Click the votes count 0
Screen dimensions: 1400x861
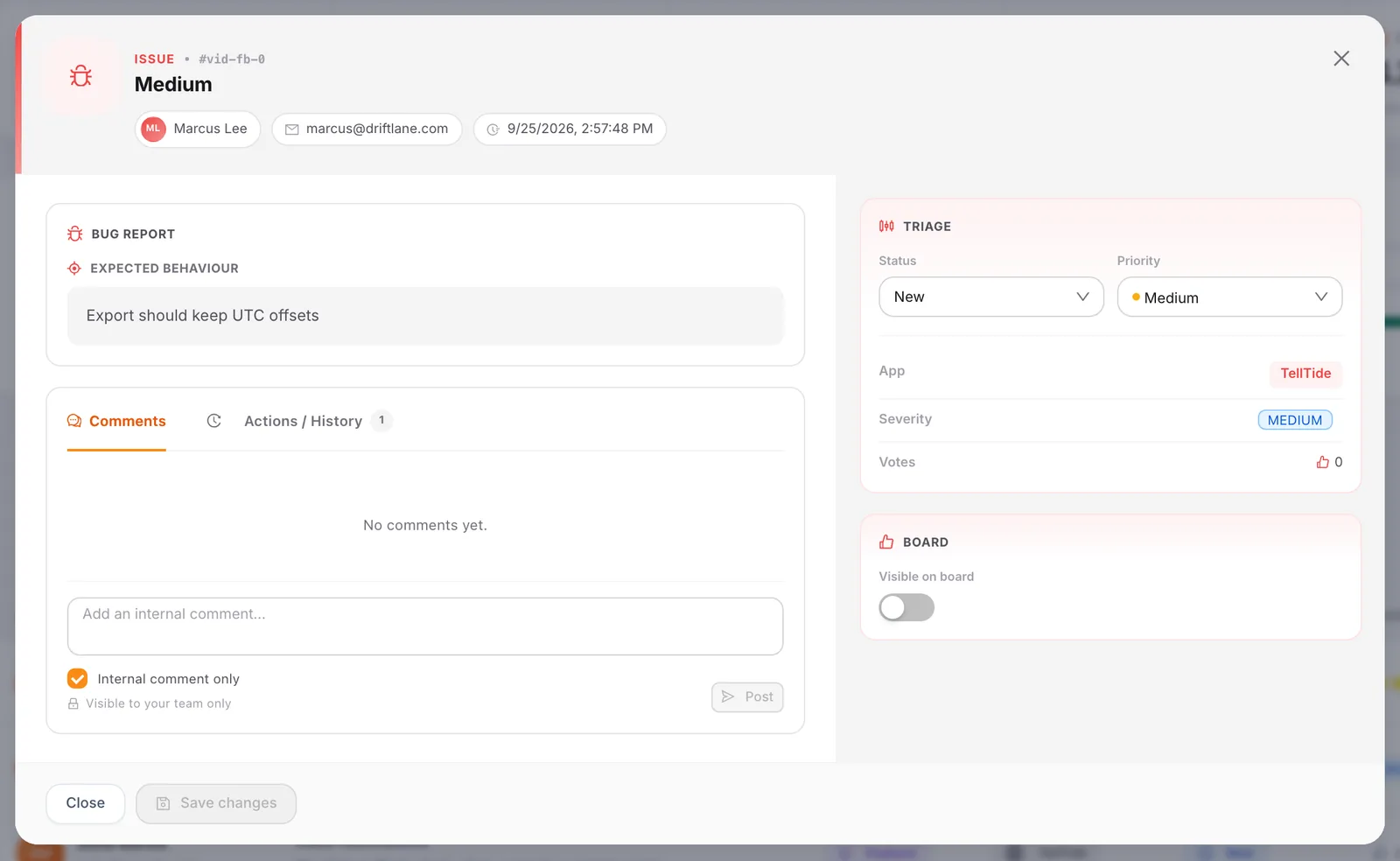pyautogui.click(x=1338, y=462)
